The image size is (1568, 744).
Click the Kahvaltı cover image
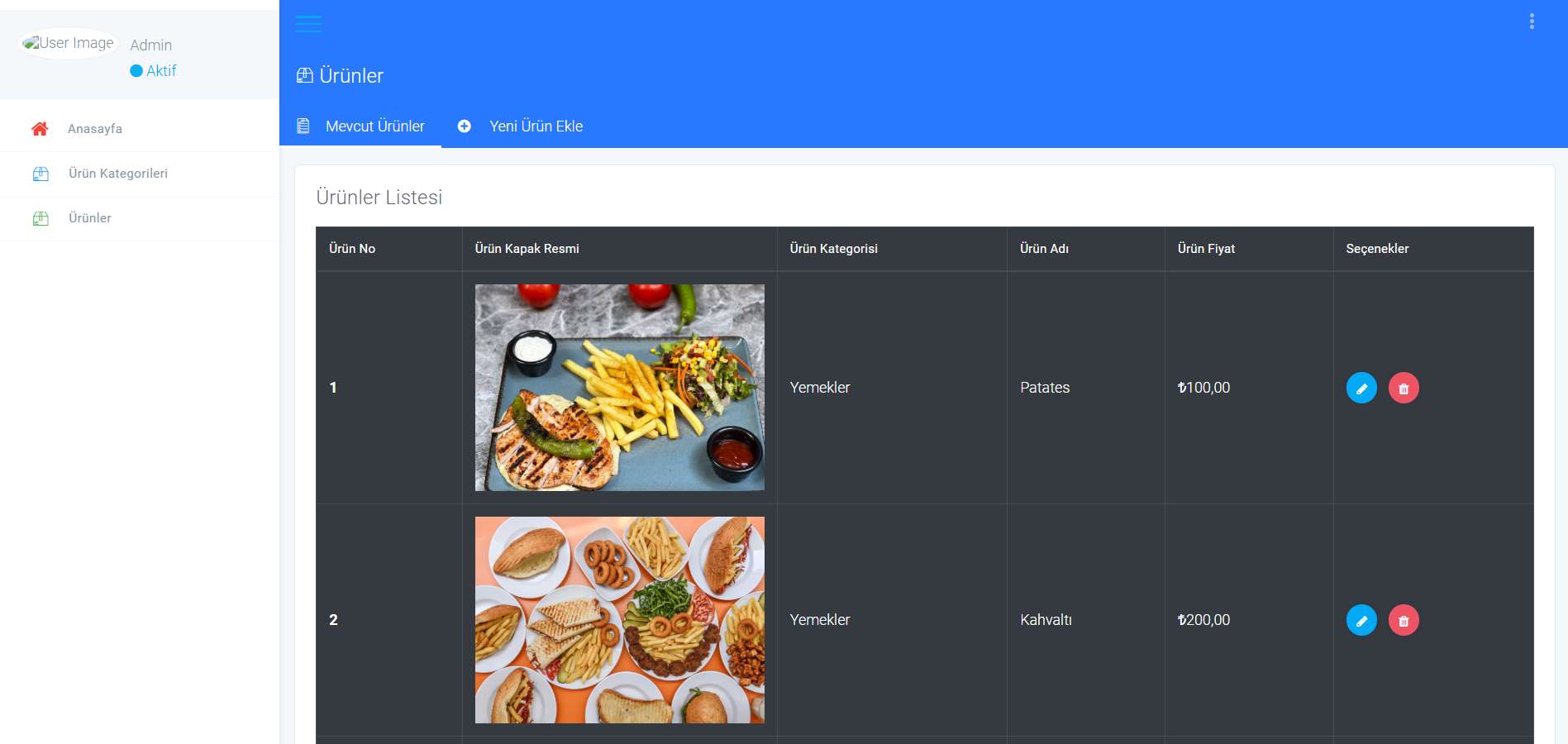click(x=619, y=620)
